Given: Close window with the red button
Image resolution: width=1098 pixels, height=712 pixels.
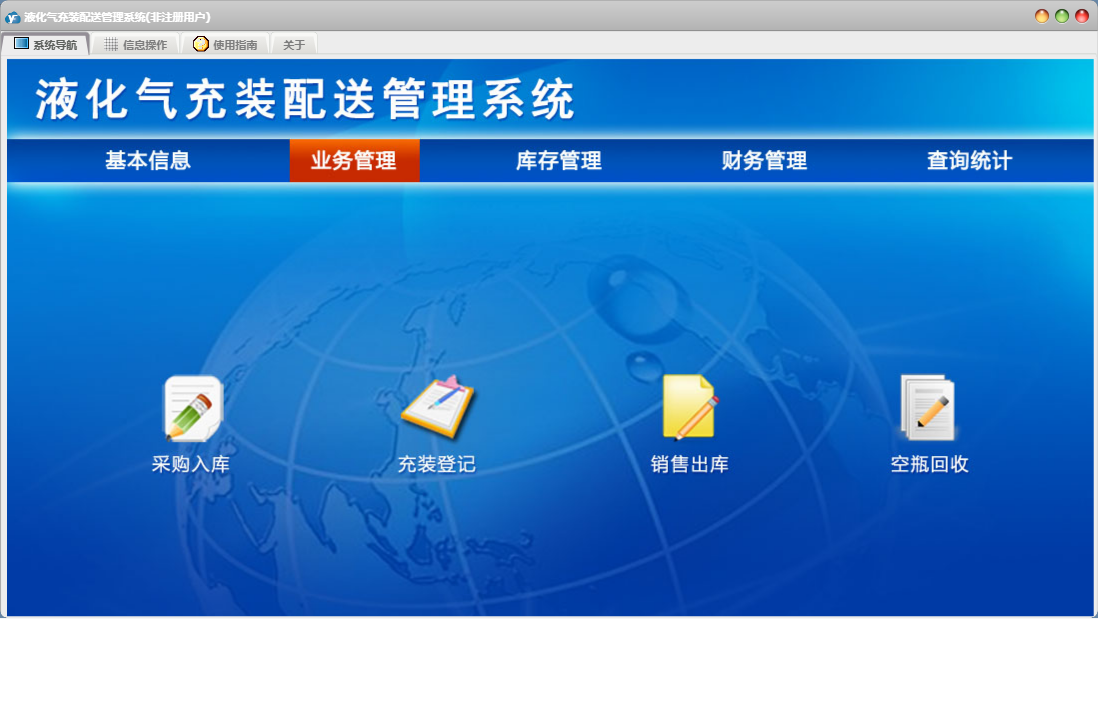Looking at the screenshot, I should click(x=1082, y=16).
